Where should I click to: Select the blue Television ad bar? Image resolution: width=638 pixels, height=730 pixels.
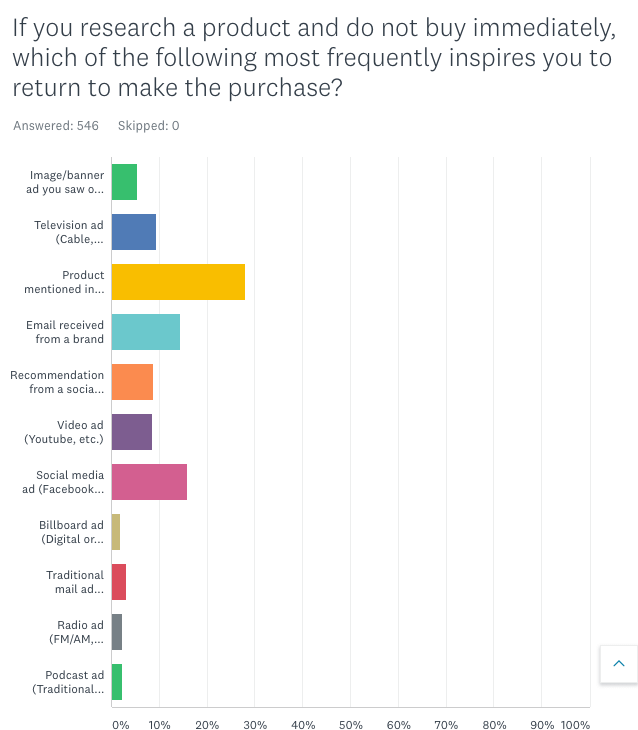pyautogui.click(x=134, y=232)
